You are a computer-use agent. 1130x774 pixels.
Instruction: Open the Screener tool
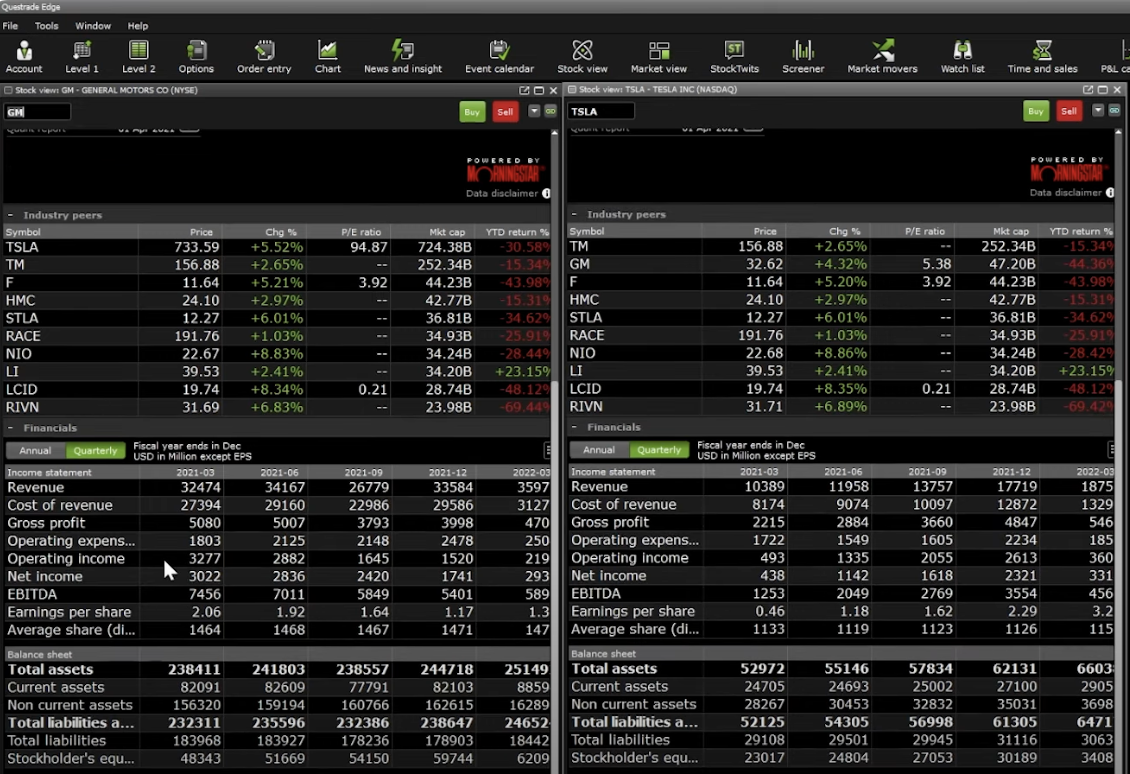point(802,57)
